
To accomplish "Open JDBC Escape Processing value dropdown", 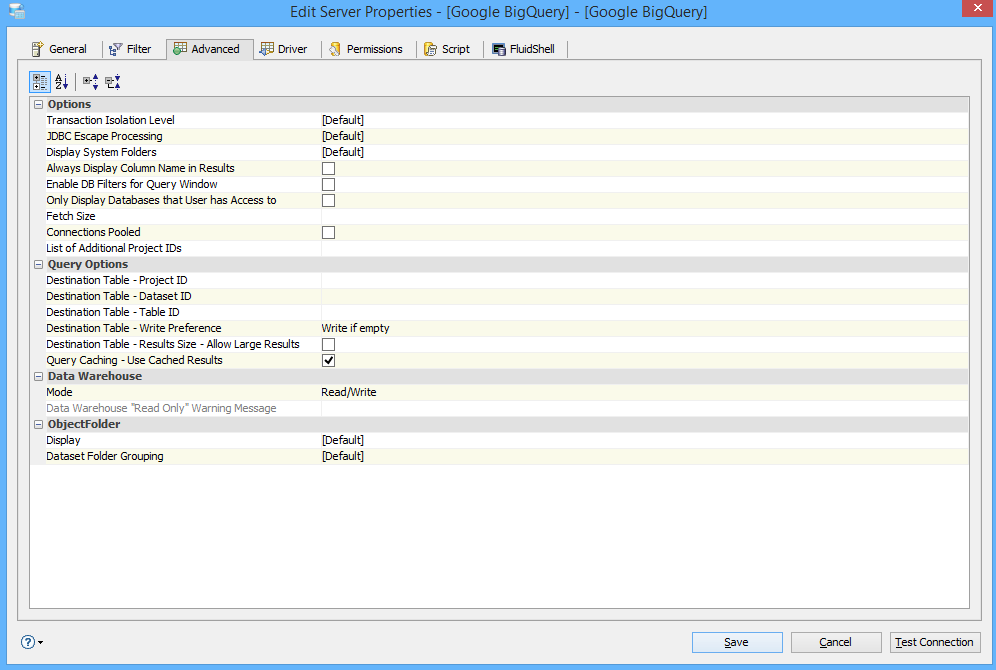I will 645,136.
